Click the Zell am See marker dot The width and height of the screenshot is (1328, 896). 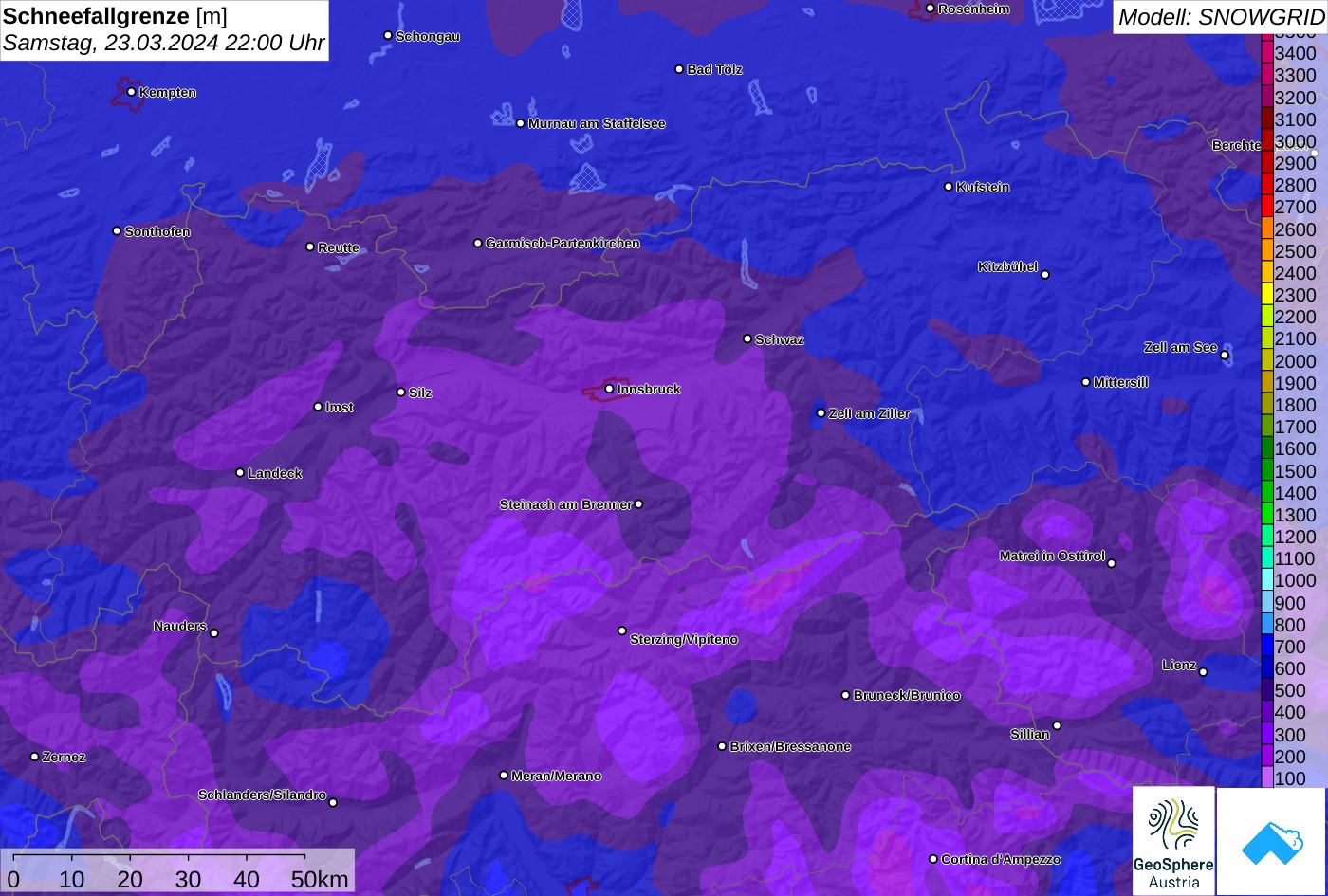point(1225,356)
